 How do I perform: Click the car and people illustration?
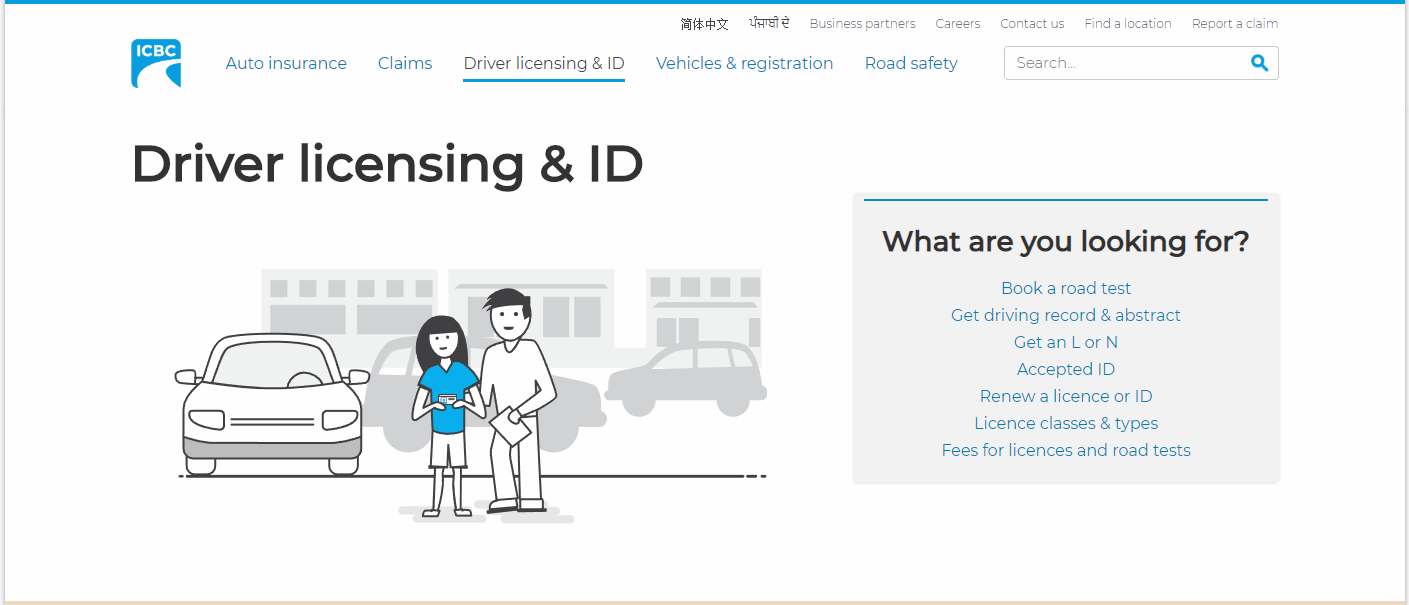pos(471,395)
